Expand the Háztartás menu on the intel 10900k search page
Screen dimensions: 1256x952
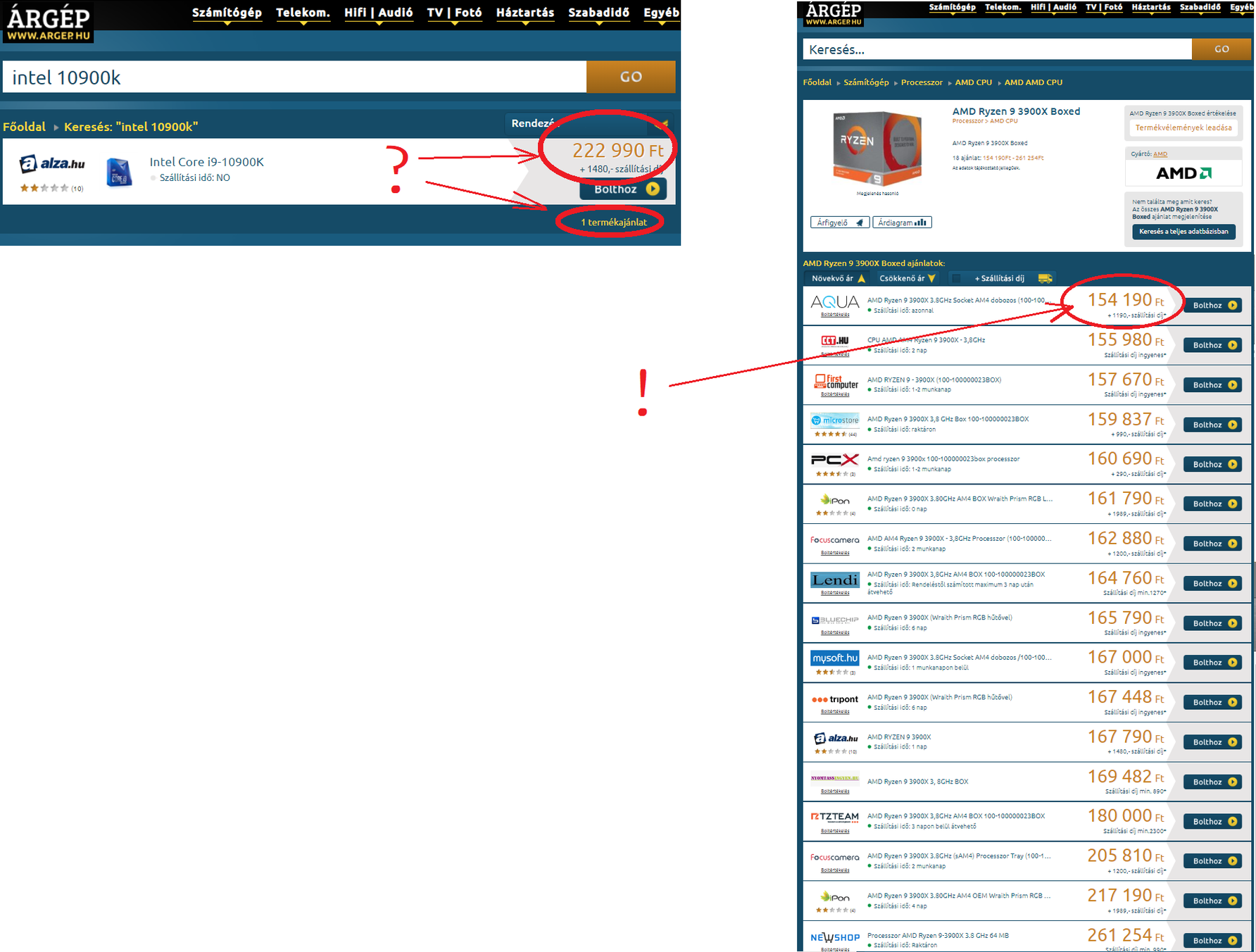[x=525, y=13]
